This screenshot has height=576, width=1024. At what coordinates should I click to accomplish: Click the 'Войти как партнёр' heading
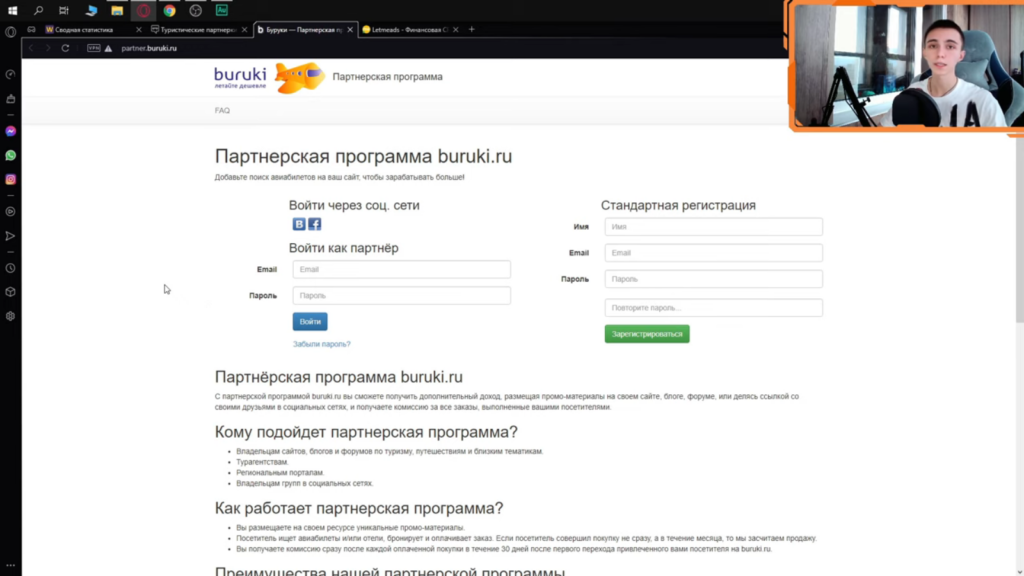pos(344,248)
